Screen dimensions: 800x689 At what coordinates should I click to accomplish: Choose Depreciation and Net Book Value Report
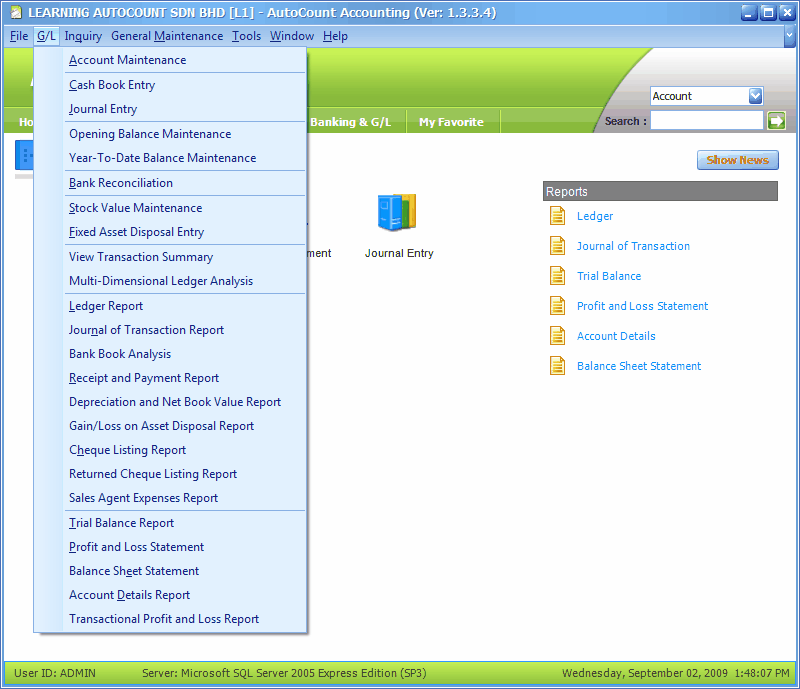click(x=185, y=402)
